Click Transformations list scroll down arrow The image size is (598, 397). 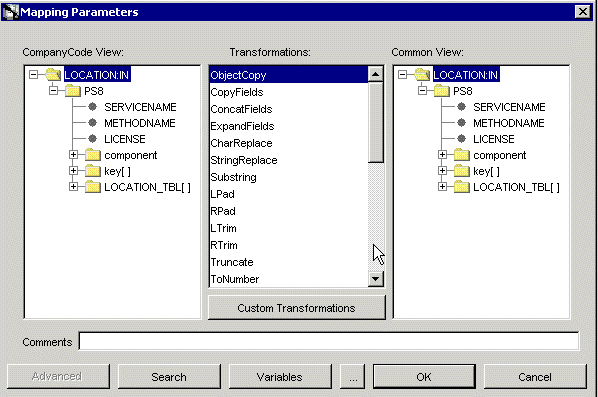[376, 279]
